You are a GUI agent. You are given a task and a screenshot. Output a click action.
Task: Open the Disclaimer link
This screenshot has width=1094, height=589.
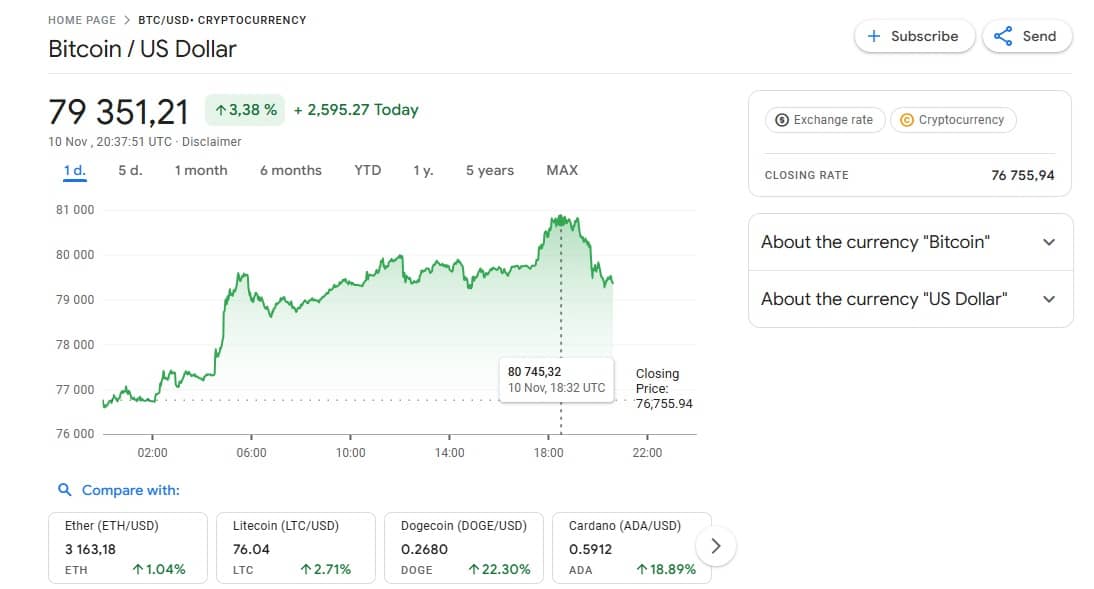(x=211, y=142)
